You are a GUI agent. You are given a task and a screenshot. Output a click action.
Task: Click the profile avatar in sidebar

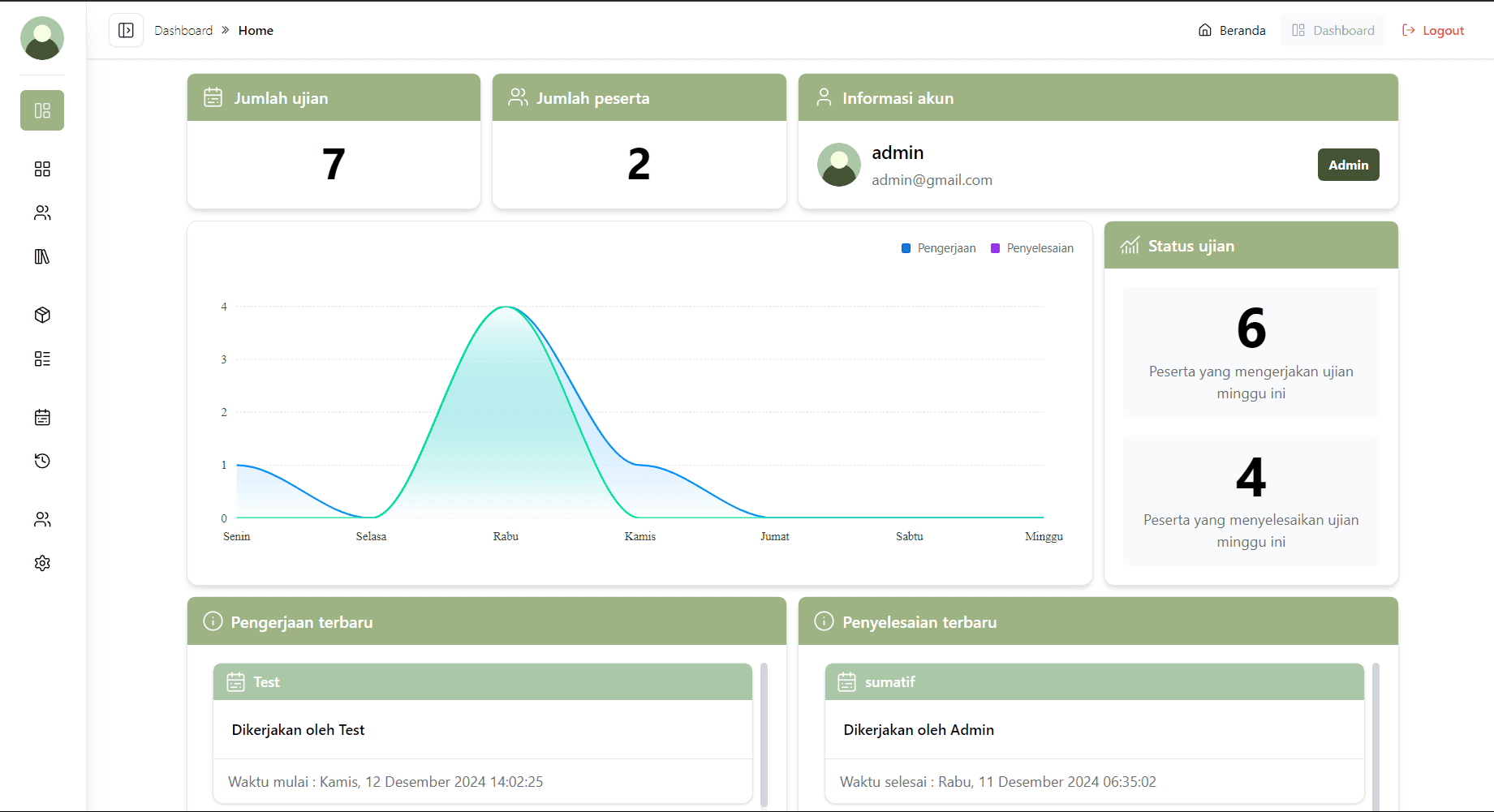(x=42, y=38)
